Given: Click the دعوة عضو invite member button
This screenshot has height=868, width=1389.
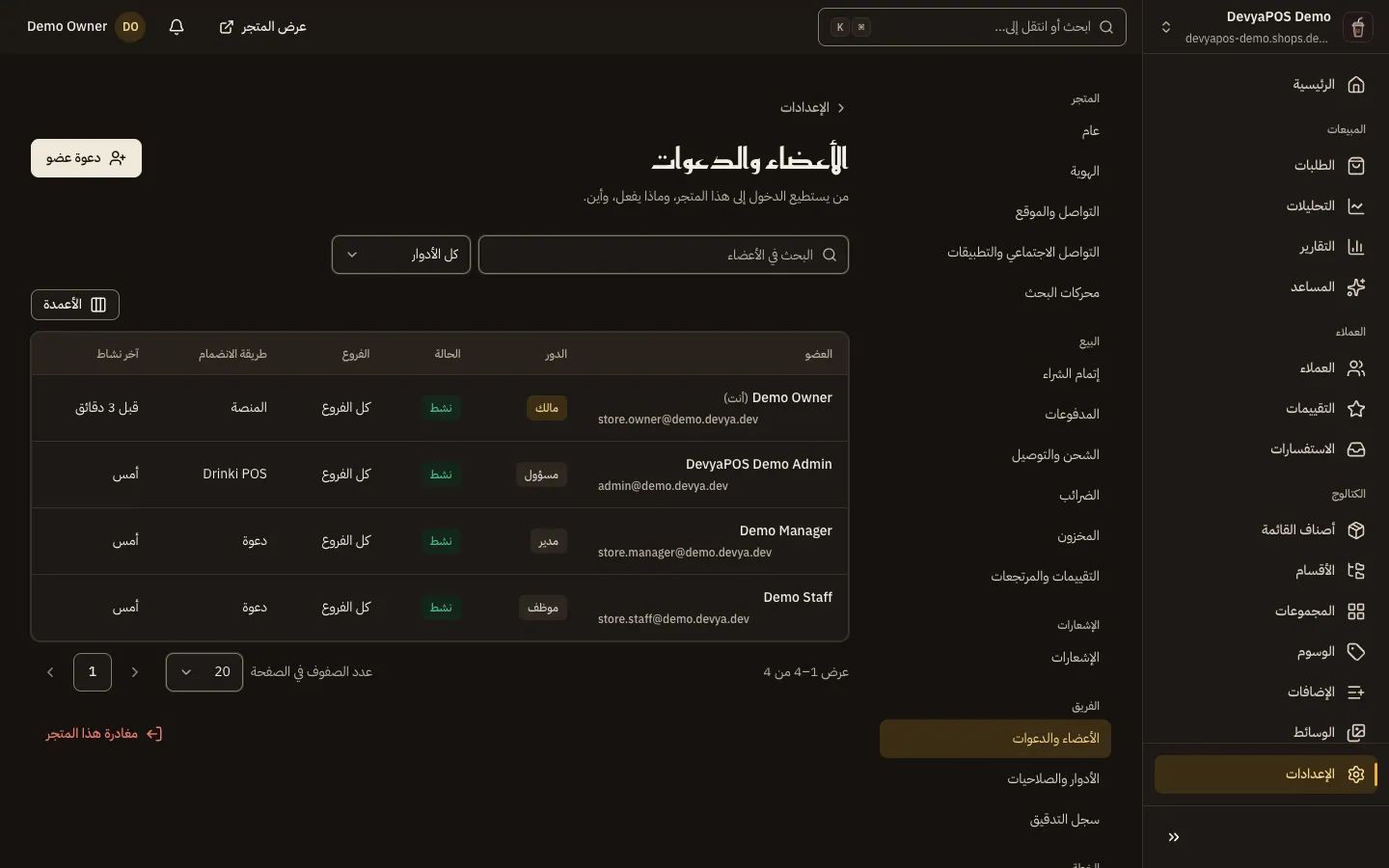Looking at the screenshot, I should point(86,158).
